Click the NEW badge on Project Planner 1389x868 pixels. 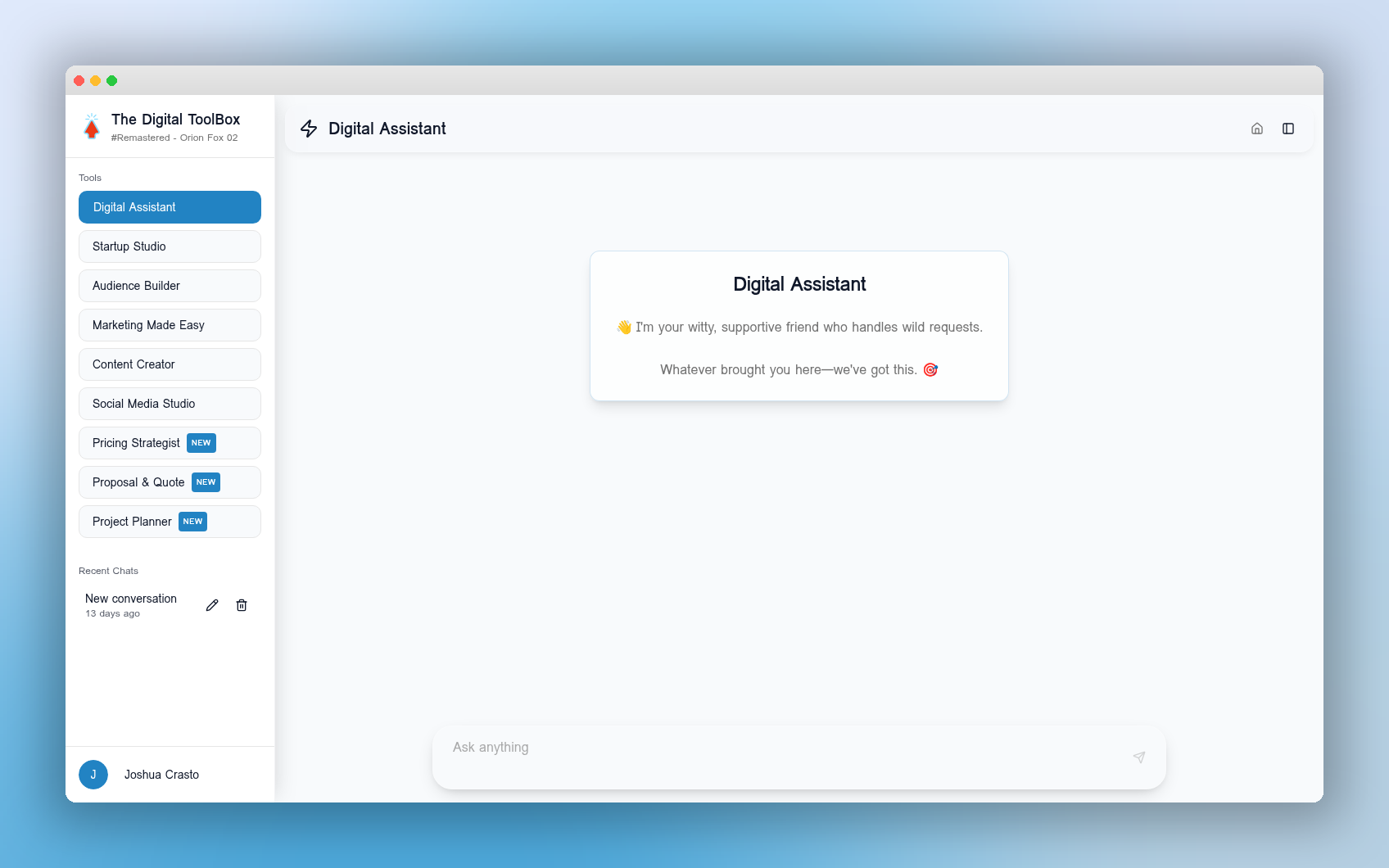pyautogui.click(x=192, y=522)
